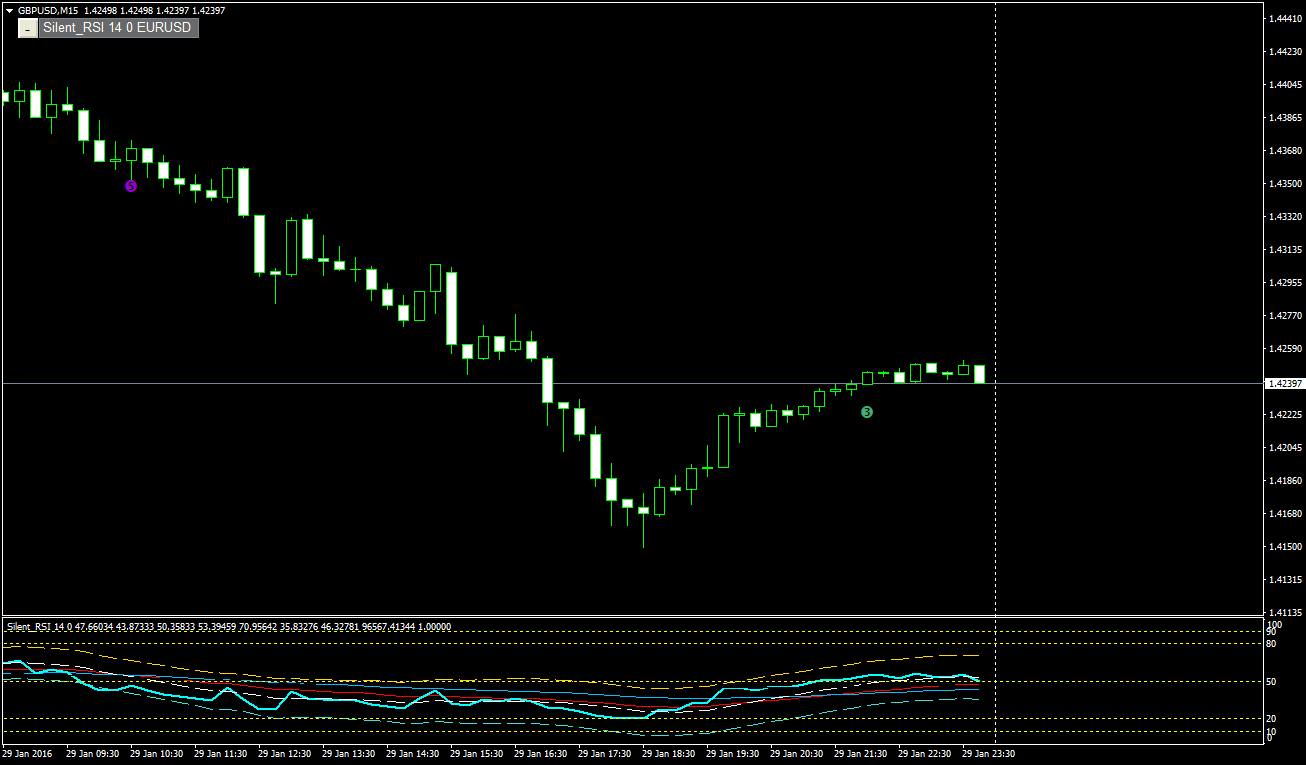Click the 80 level label on RSI scale
The image size is (1306, 765).
point(1272,644)
